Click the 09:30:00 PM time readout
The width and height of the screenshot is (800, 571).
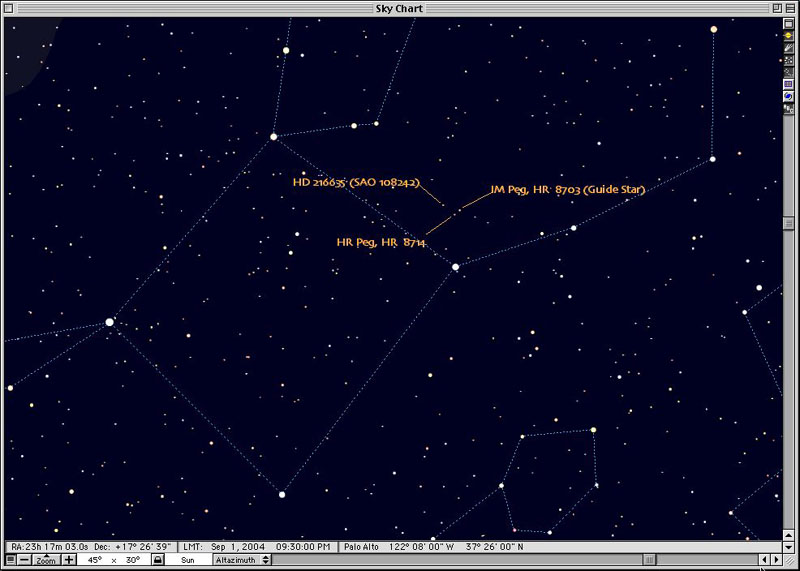[303, 547]
